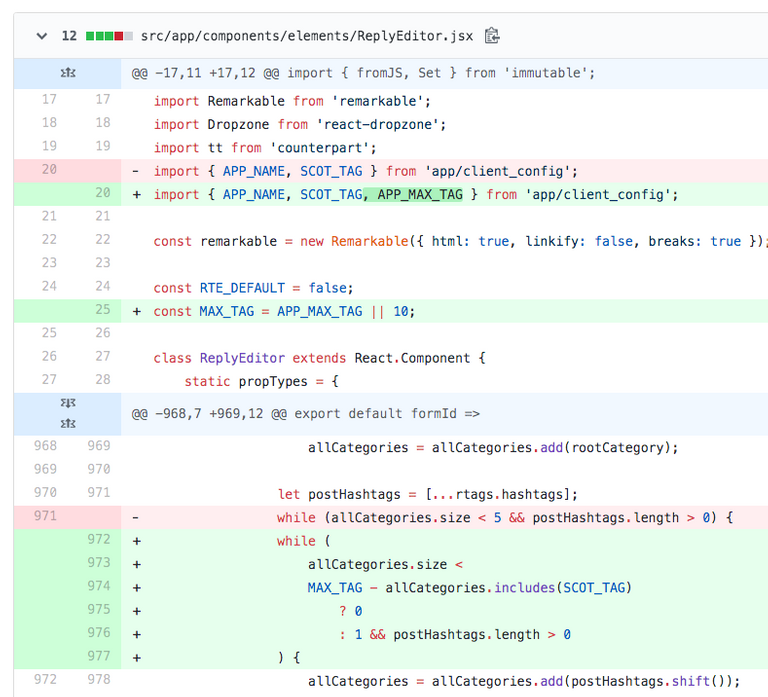Click the 'MAX_TAG - allCategories.includes(SCOT_TAG)' line
This screenshot has width=768, height=697.
tap(470, 588)
